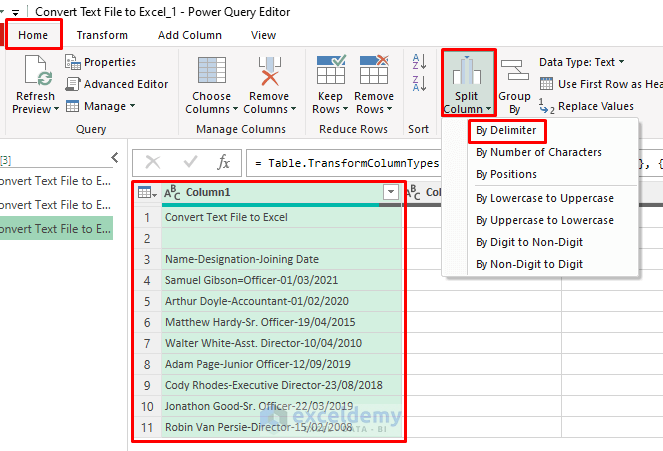Select By Positions menu entry
The width and height of the screenshot is (663, 451).
pyautogui.click(x=506, y=174)
